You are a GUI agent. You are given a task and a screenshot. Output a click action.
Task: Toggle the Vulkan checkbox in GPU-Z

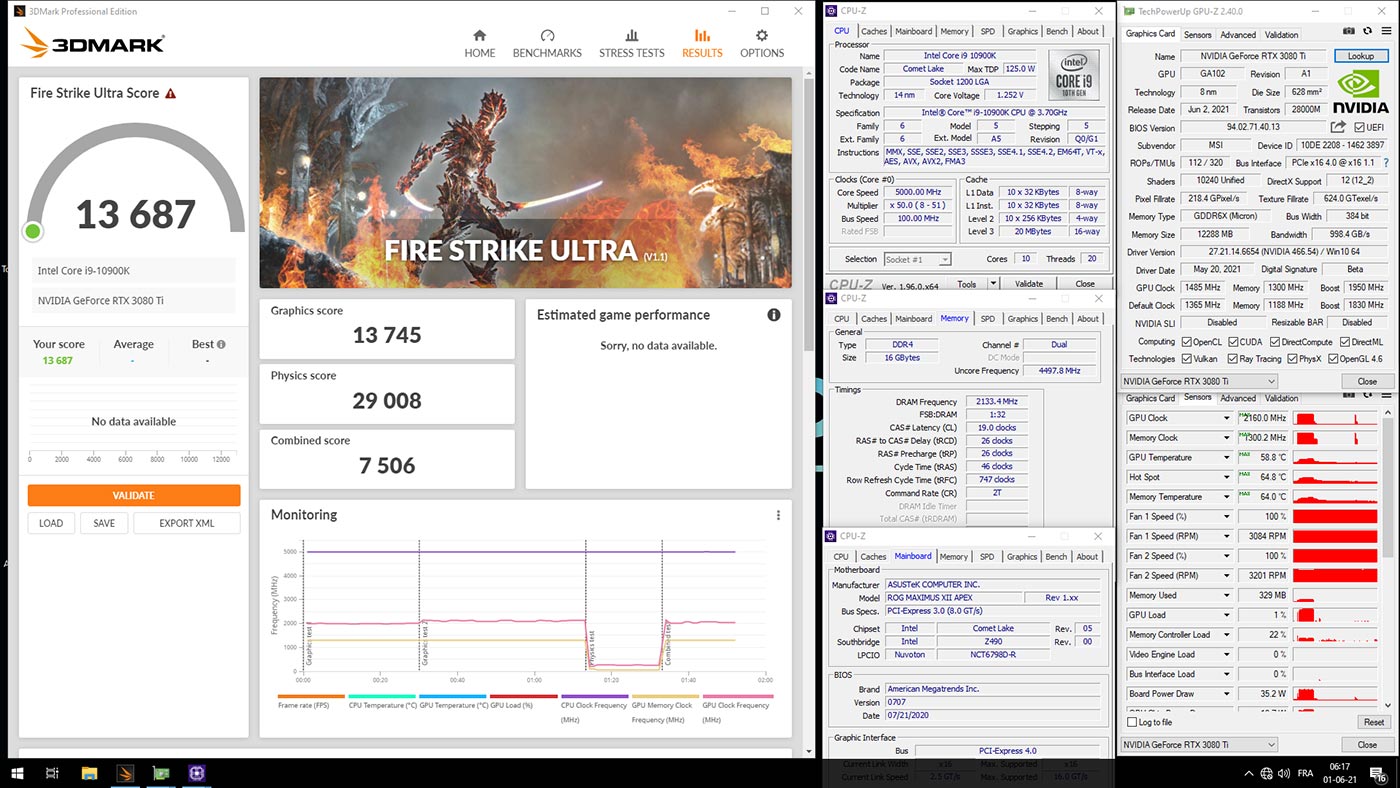(x=1187, y=359)
